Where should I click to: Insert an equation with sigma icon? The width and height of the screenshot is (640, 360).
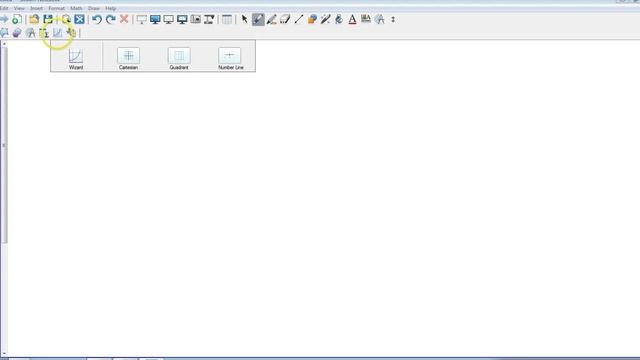(x=44, y=33)
